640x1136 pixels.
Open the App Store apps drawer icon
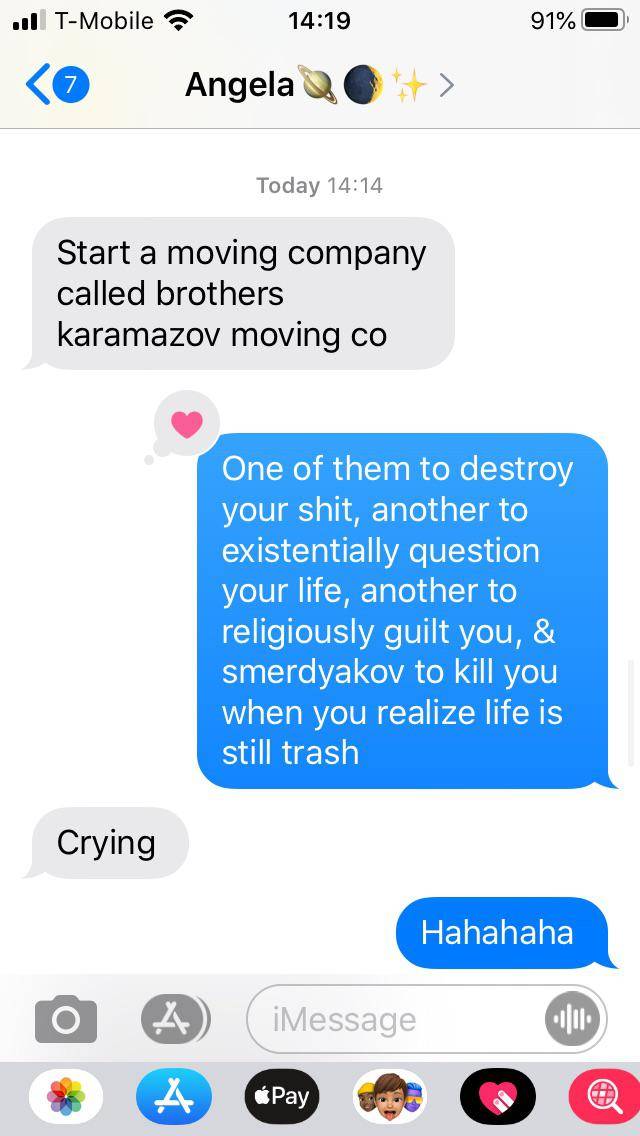tap(175, 1019)
